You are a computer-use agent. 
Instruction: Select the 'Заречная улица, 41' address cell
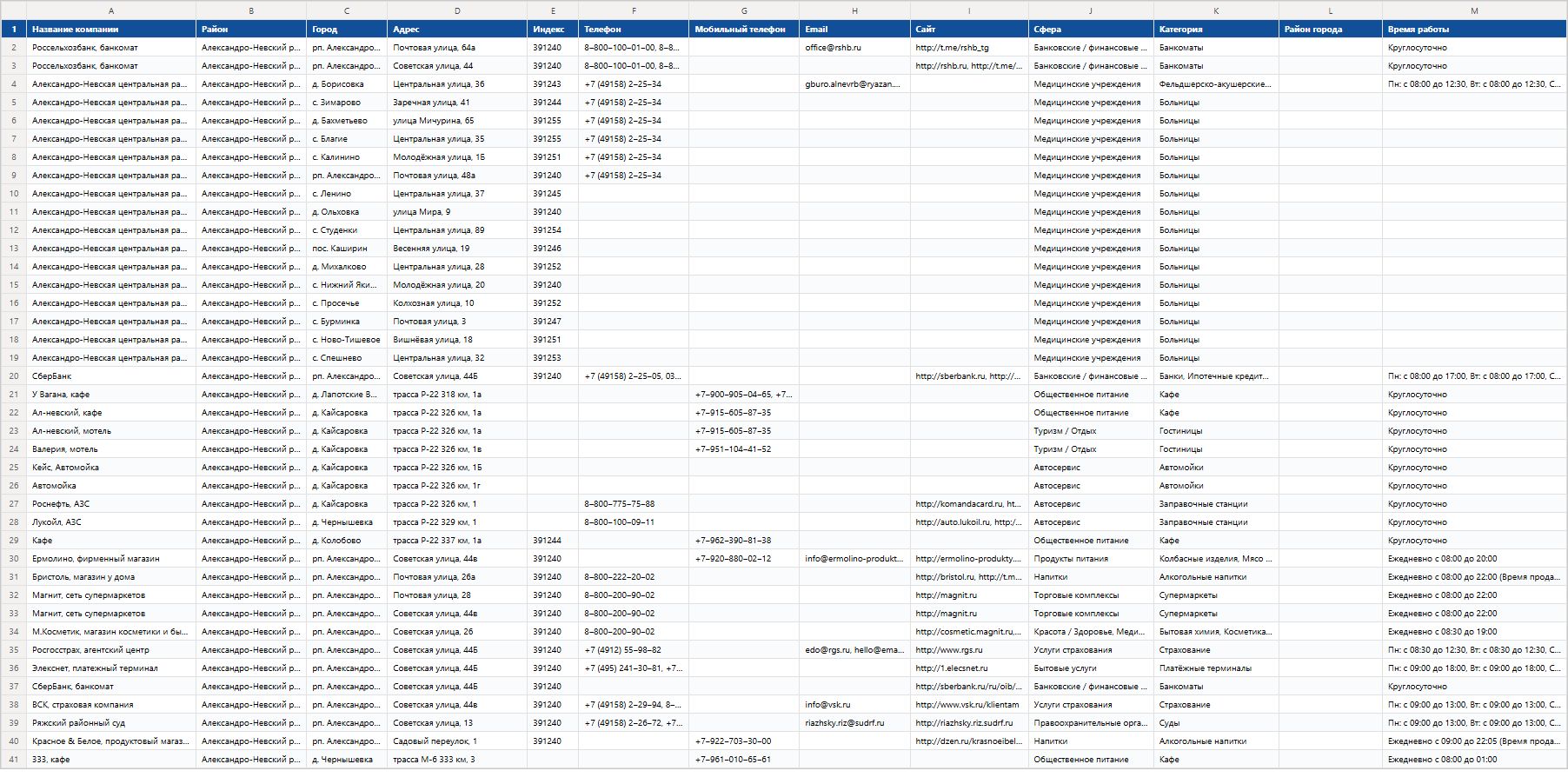pyautogui.click(x=457, y=103)
